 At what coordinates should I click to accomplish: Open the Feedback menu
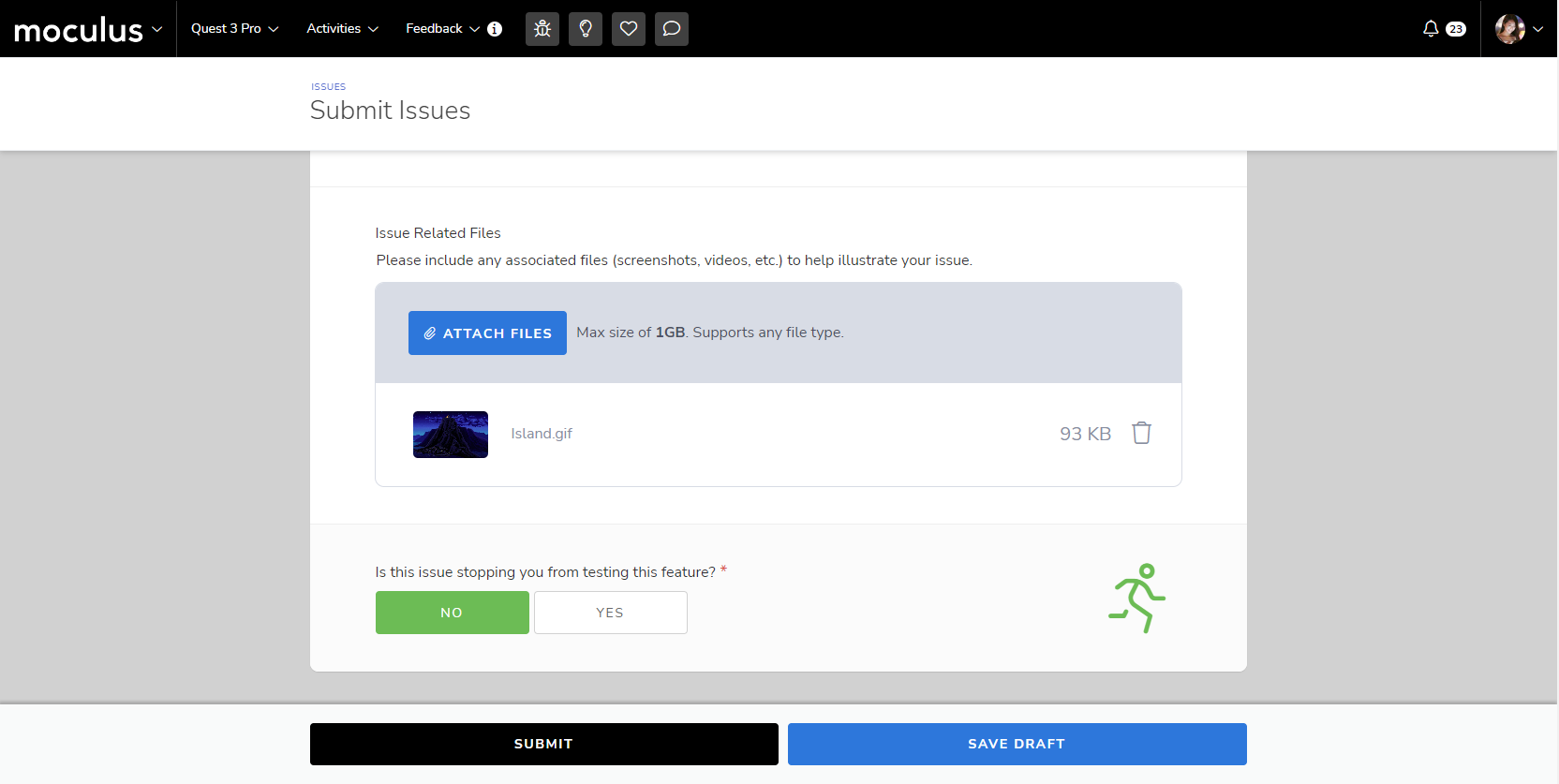pyautogui.click(x=441, y=29)
